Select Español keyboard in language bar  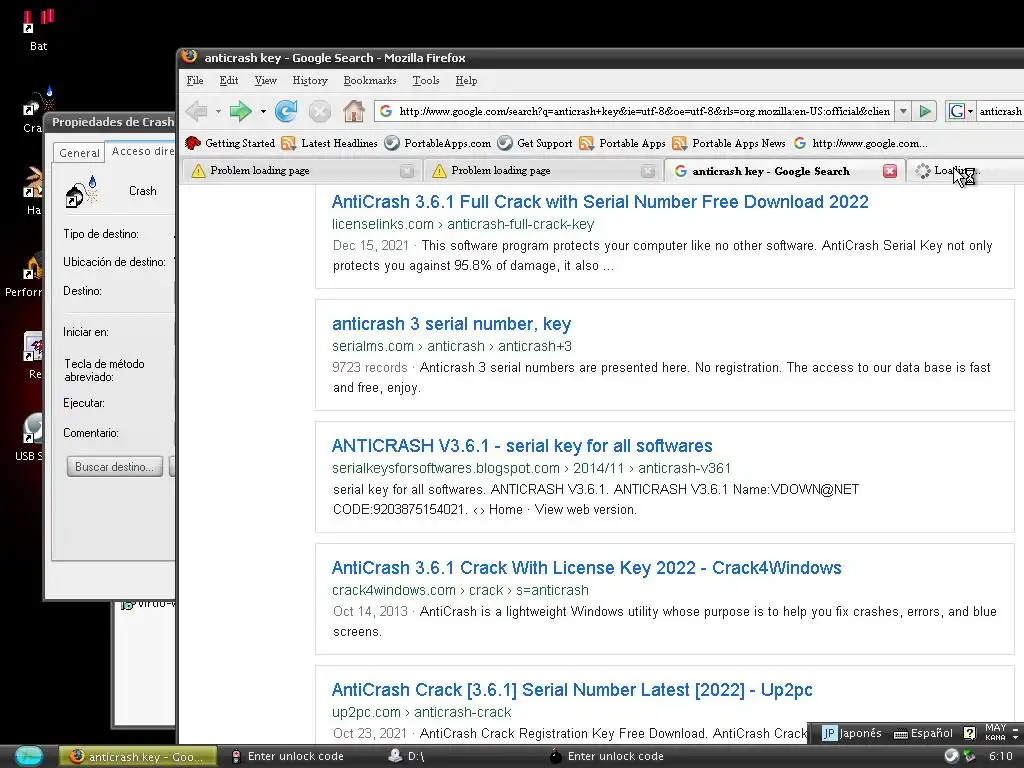(923, 733)
